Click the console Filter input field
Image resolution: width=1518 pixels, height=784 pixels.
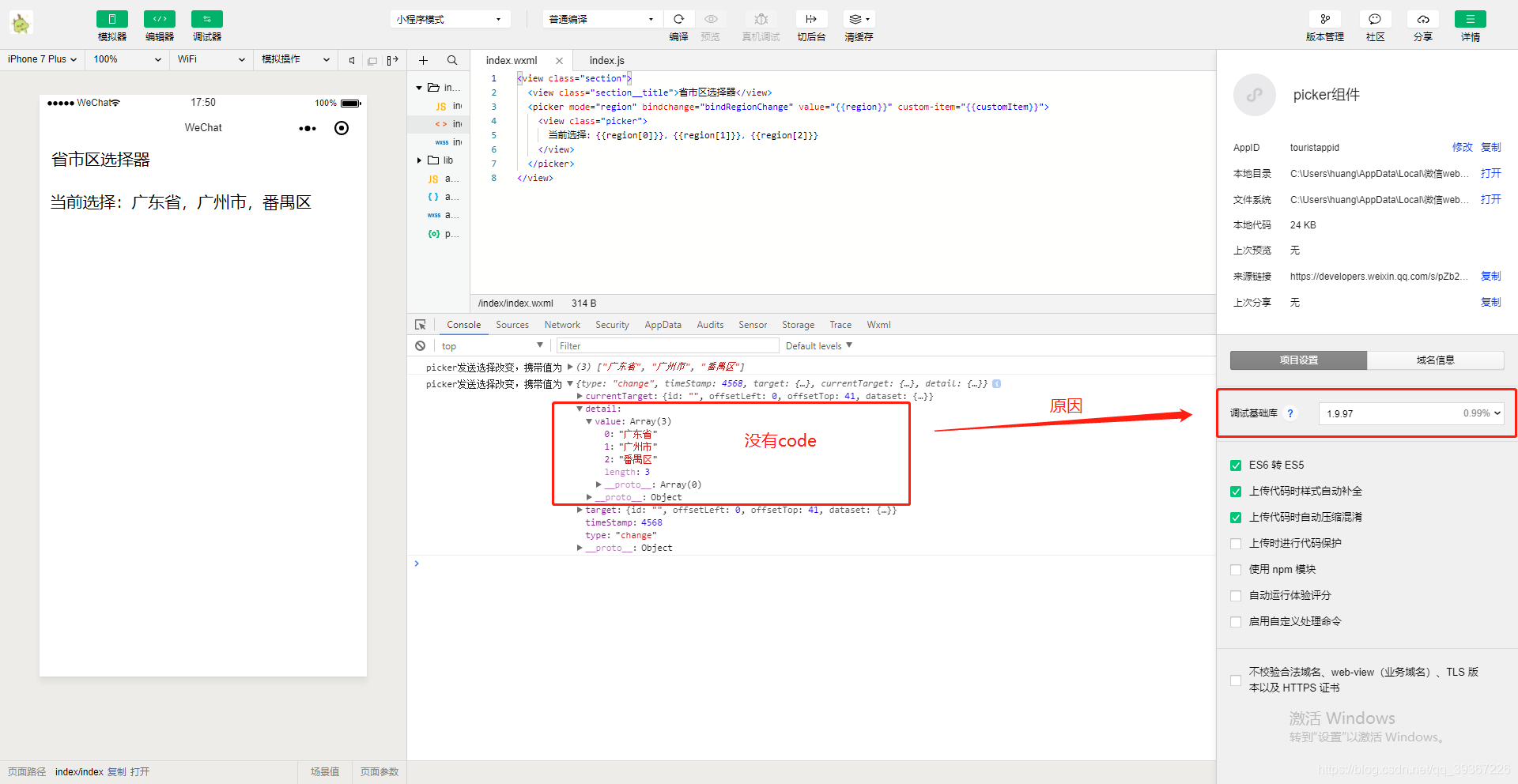tap(667, 346)
